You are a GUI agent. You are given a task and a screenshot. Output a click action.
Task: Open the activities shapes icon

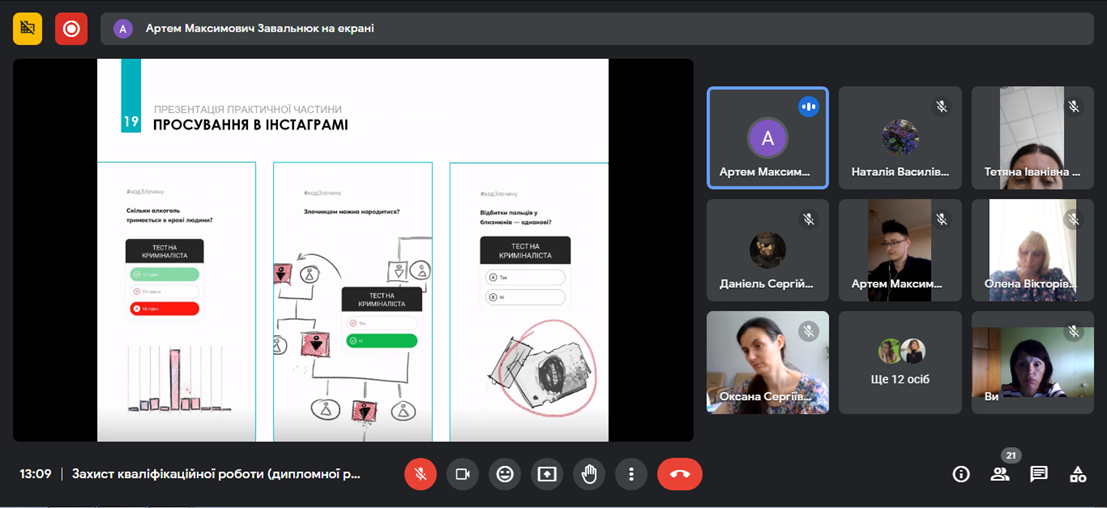point(1077,474)
